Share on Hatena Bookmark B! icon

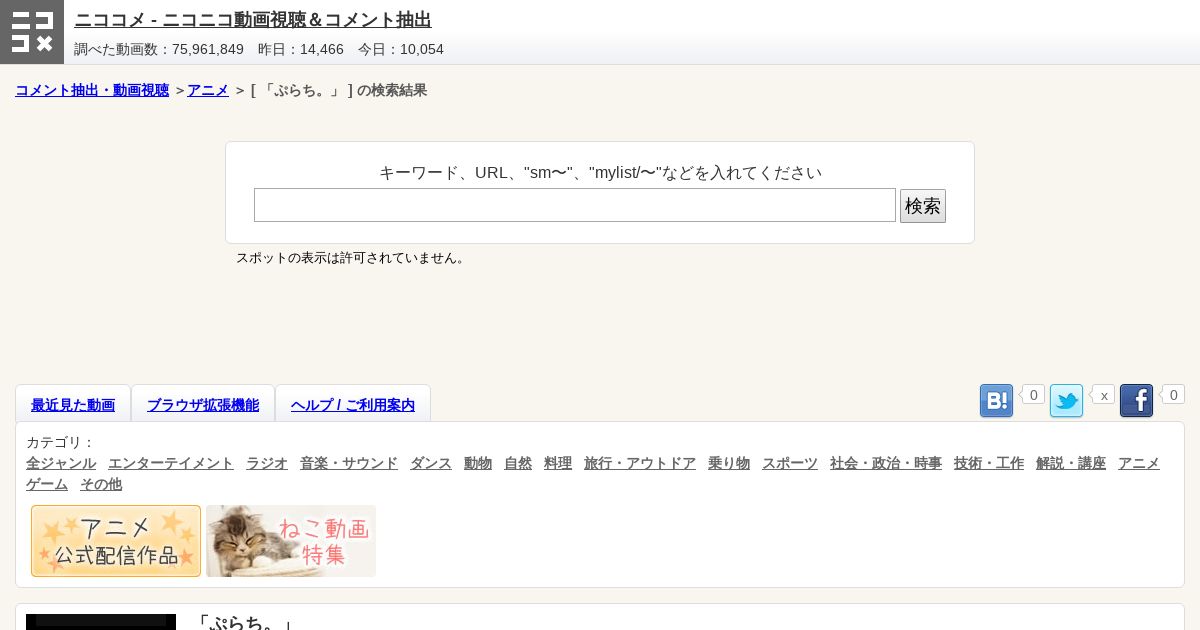996,401
